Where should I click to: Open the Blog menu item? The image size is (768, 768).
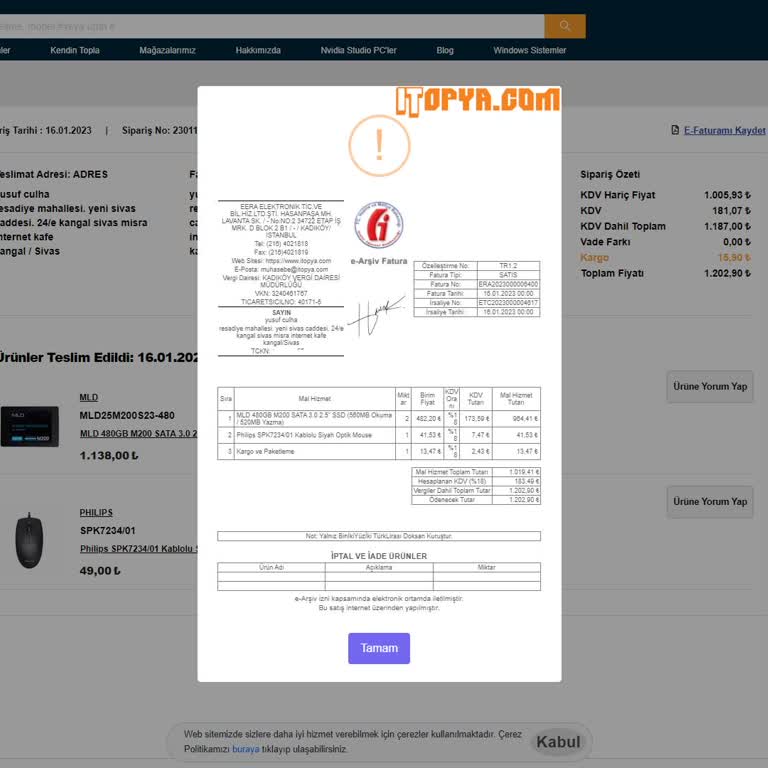click(445, 50)
